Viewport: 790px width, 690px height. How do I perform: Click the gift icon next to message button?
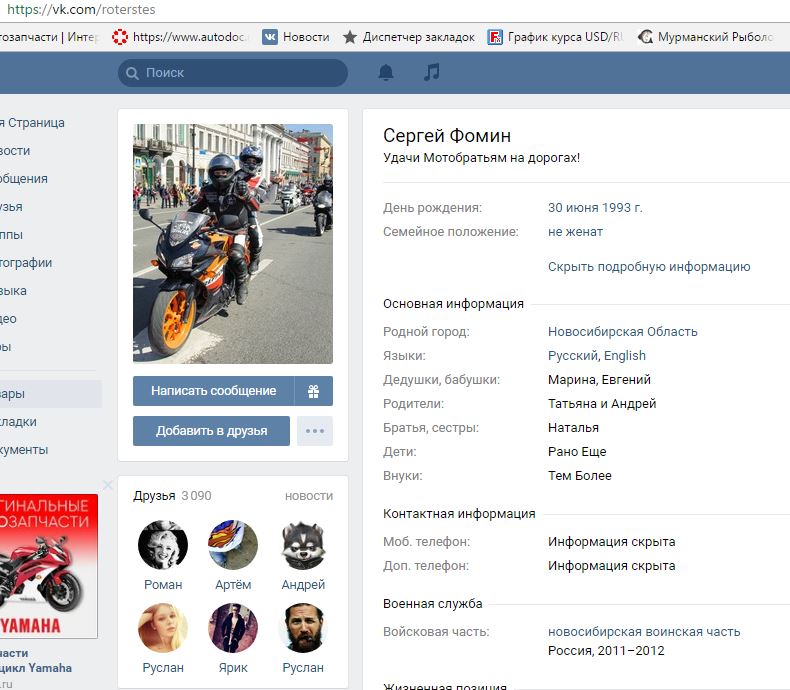tap(313, 391)
